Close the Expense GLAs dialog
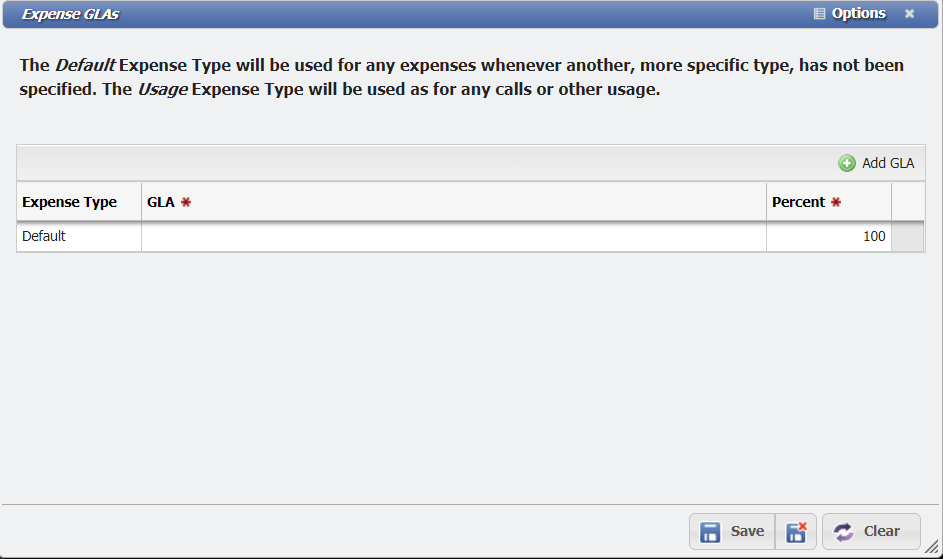 pyautogui.click(x=909, y=14)
